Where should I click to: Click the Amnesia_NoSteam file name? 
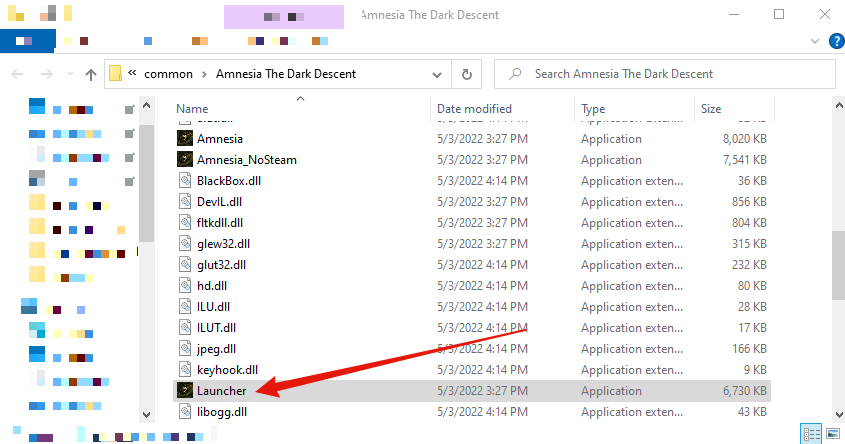pos(247,159)
